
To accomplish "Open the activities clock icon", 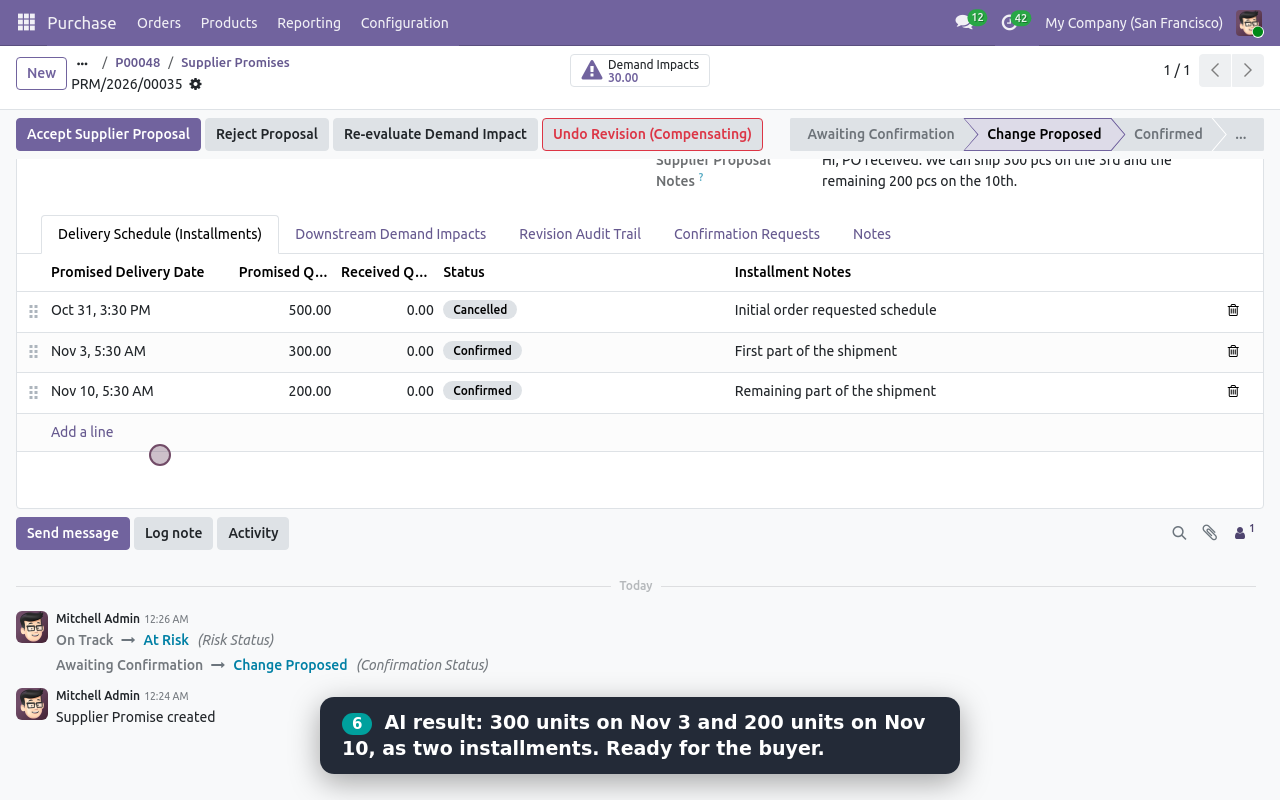I will (x=1009, y=22).
